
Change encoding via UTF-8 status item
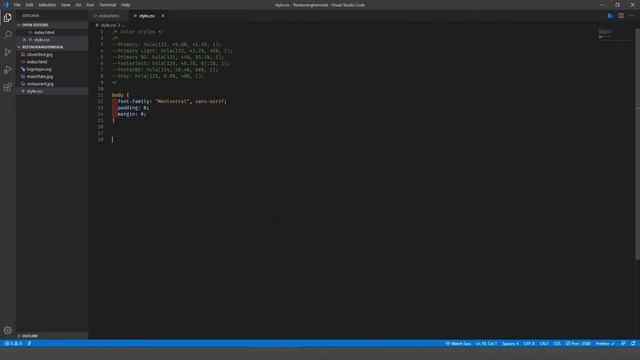click(x=529, y=344)
